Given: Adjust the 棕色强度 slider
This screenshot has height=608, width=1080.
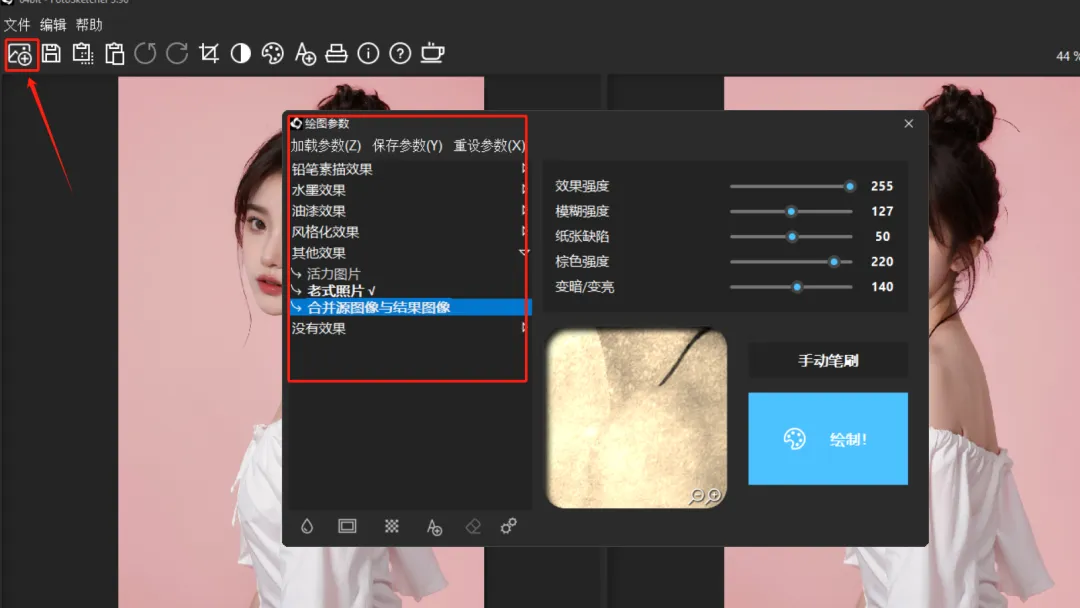Looking at the screenshot, I should click(x=791, y=262).
